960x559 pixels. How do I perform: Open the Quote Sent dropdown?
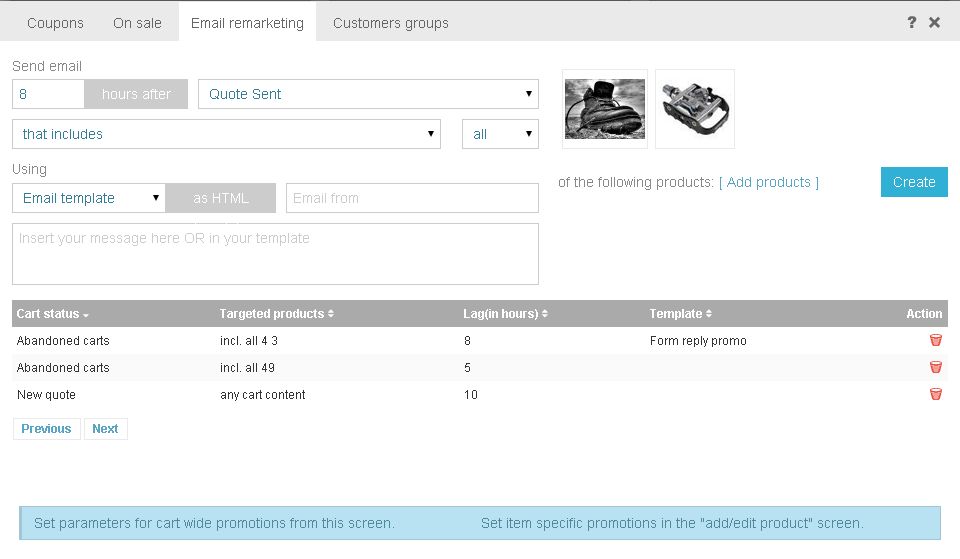pyautogui.click(x=368, y=94)
